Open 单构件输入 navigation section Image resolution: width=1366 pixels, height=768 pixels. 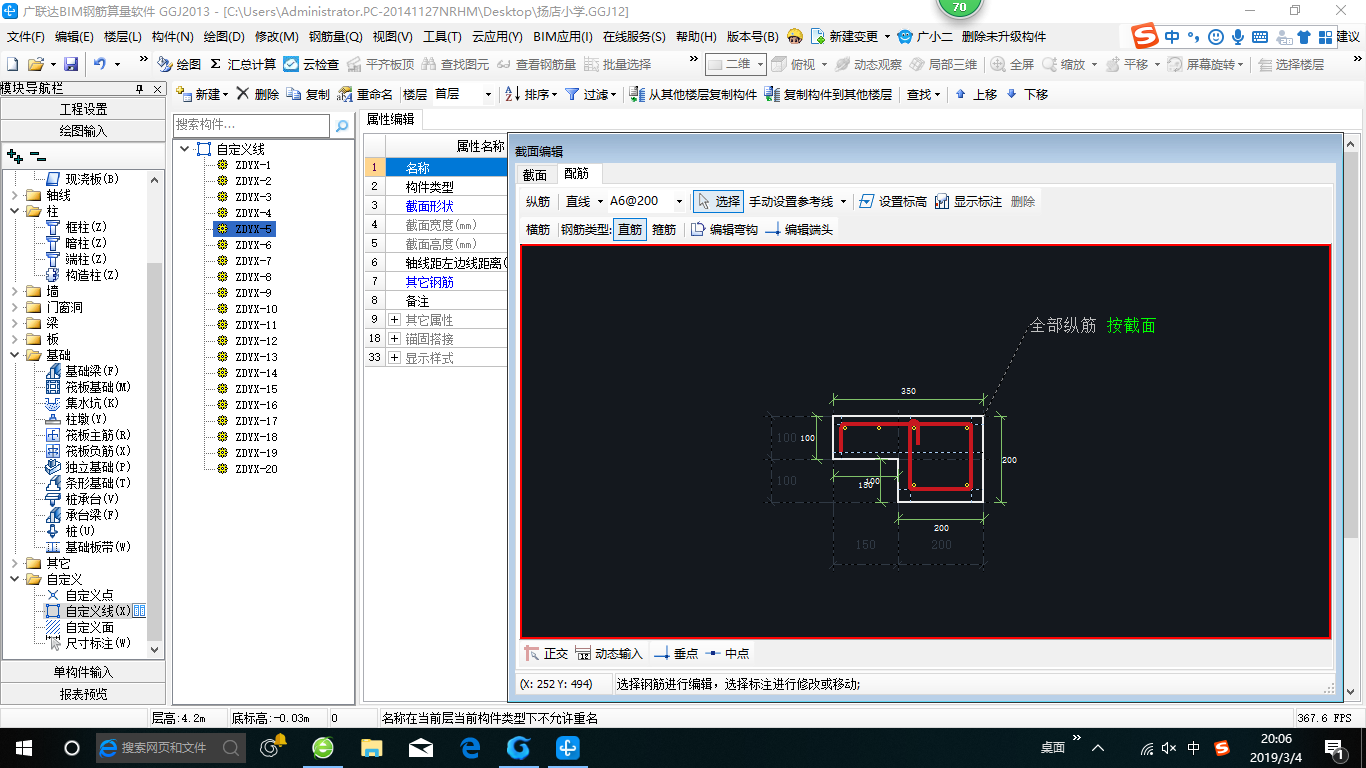(84, 672)
